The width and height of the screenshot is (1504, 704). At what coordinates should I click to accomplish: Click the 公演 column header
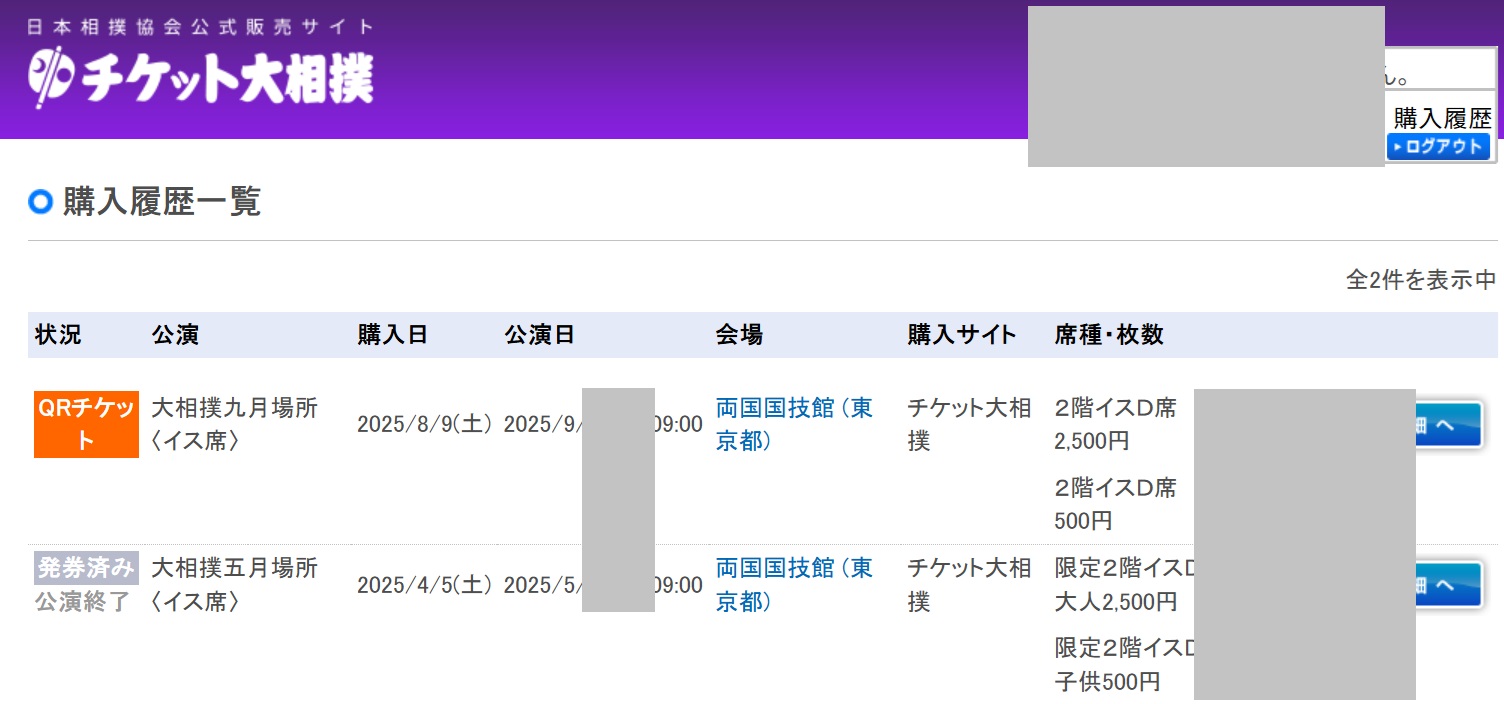coord(175,335)
